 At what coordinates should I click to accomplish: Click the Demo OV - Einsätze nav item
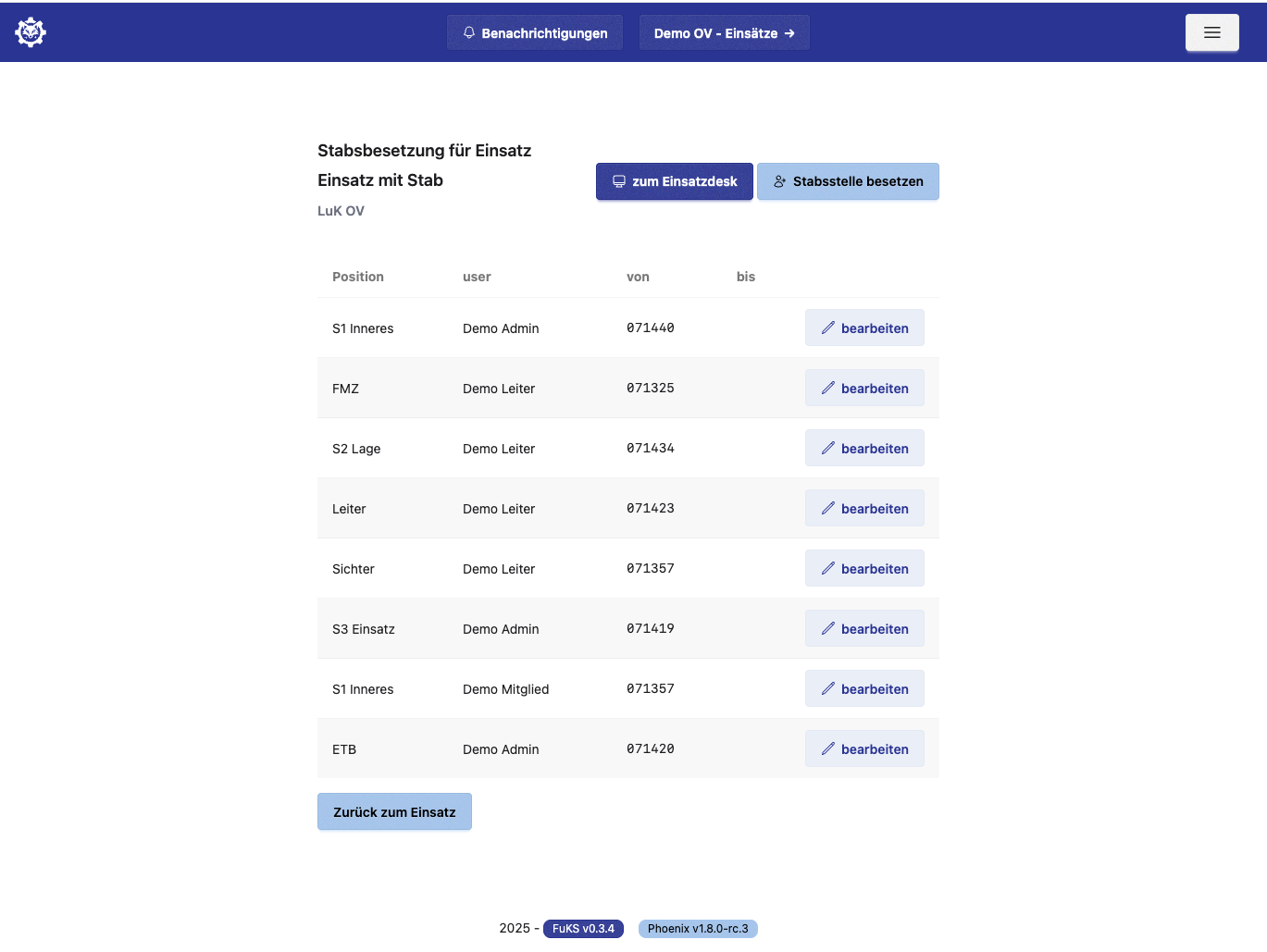tap(714, 33)
